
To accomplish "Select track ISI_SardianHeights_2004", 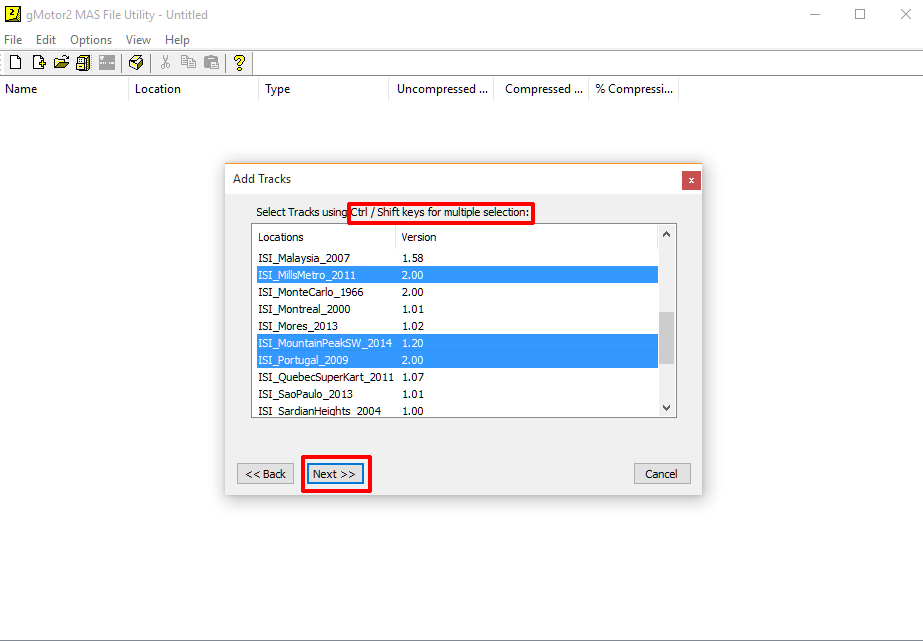I will 457,410.
